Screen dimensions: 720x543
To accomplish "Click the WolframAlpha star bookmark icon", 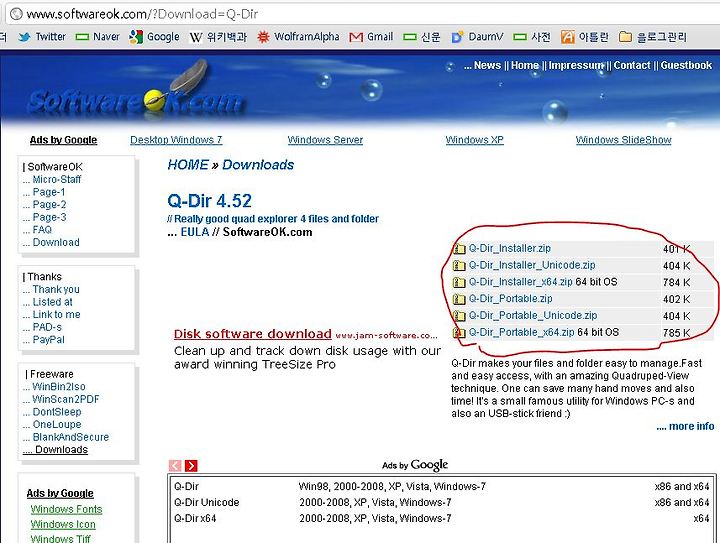I will (263, 37).
